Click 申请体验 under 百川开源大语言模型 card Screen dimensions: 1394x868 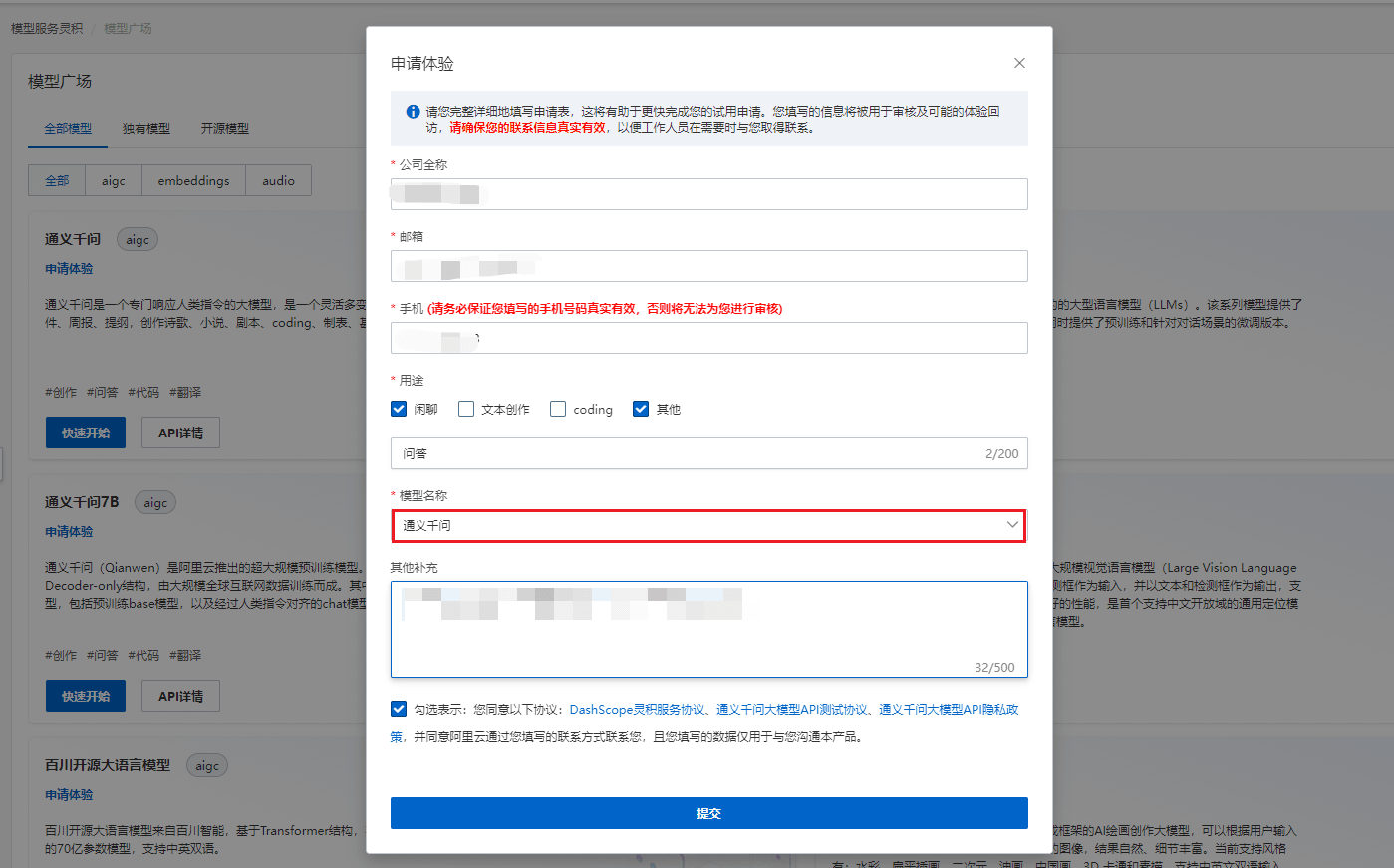pos(69,795)
